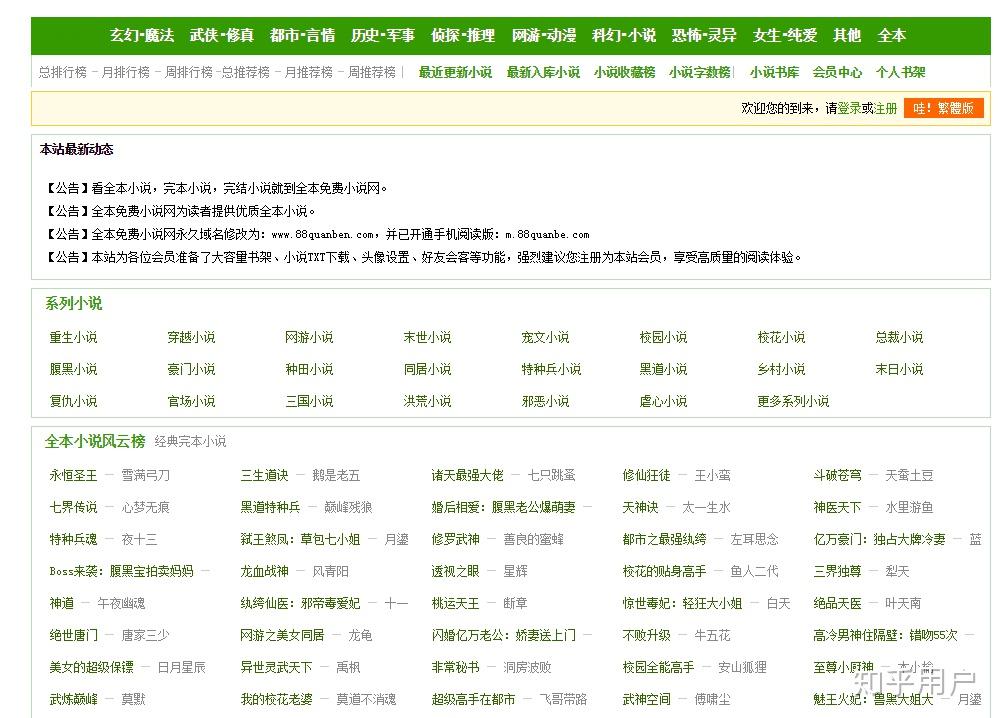Screen dimensions: 1005x718
Task: Open novel 斗破苍穹
Action: [x=837, y=475]
